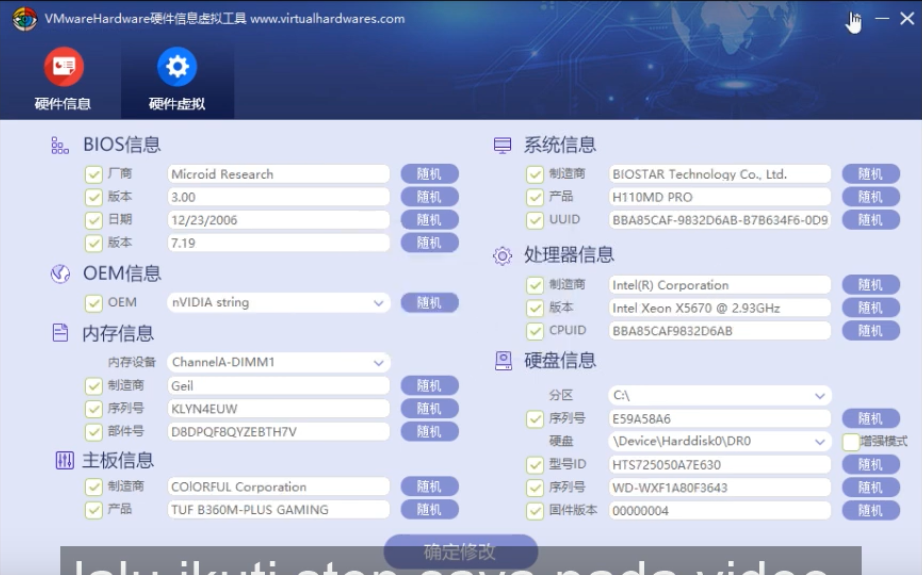Toggle the OEM checkbox

click(93, 303)
